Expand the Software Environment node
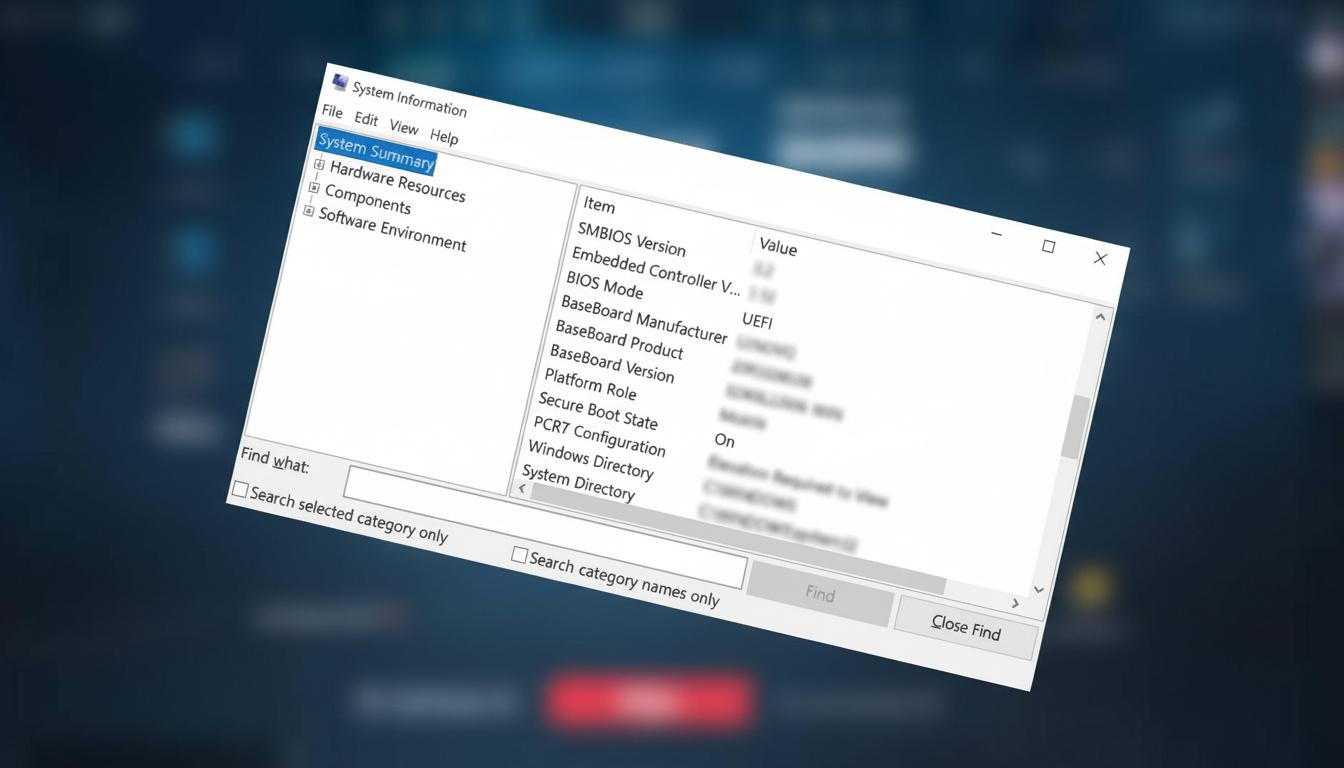 click(x=309, y=211)
